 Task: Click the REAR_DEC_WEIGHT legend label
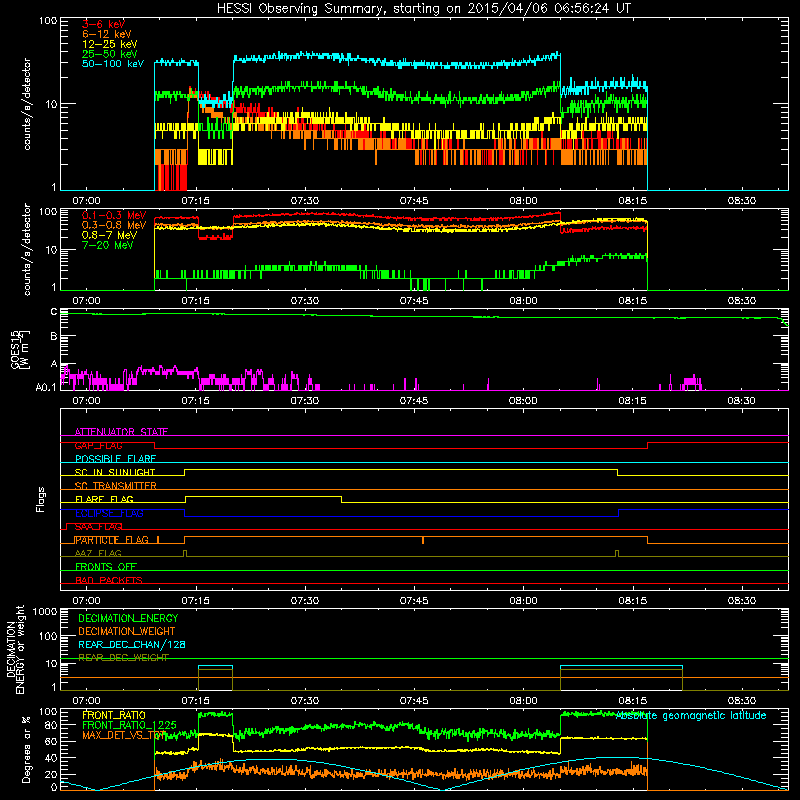click(123, 658)
